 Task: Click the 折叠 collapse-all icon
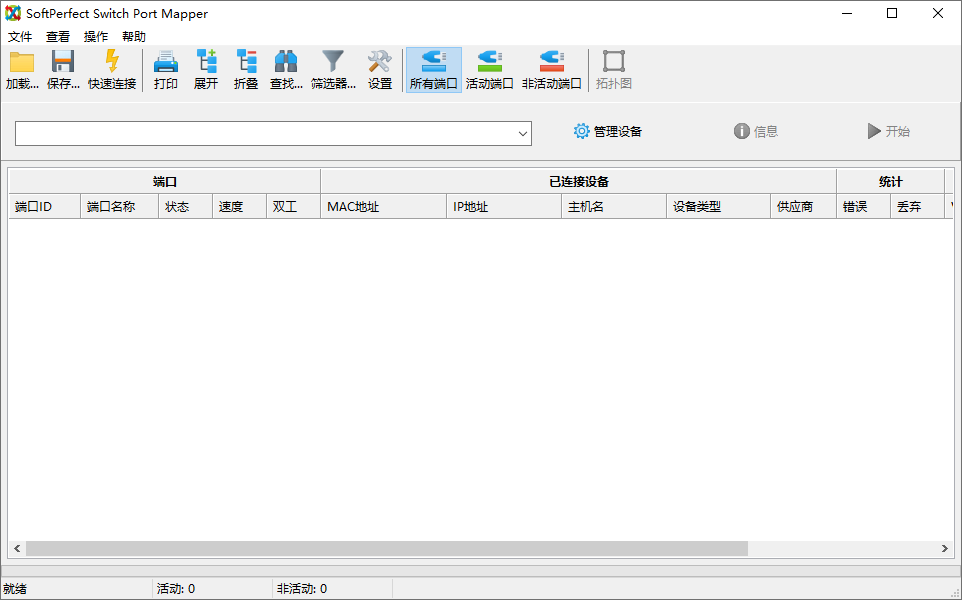click(246, 68)
